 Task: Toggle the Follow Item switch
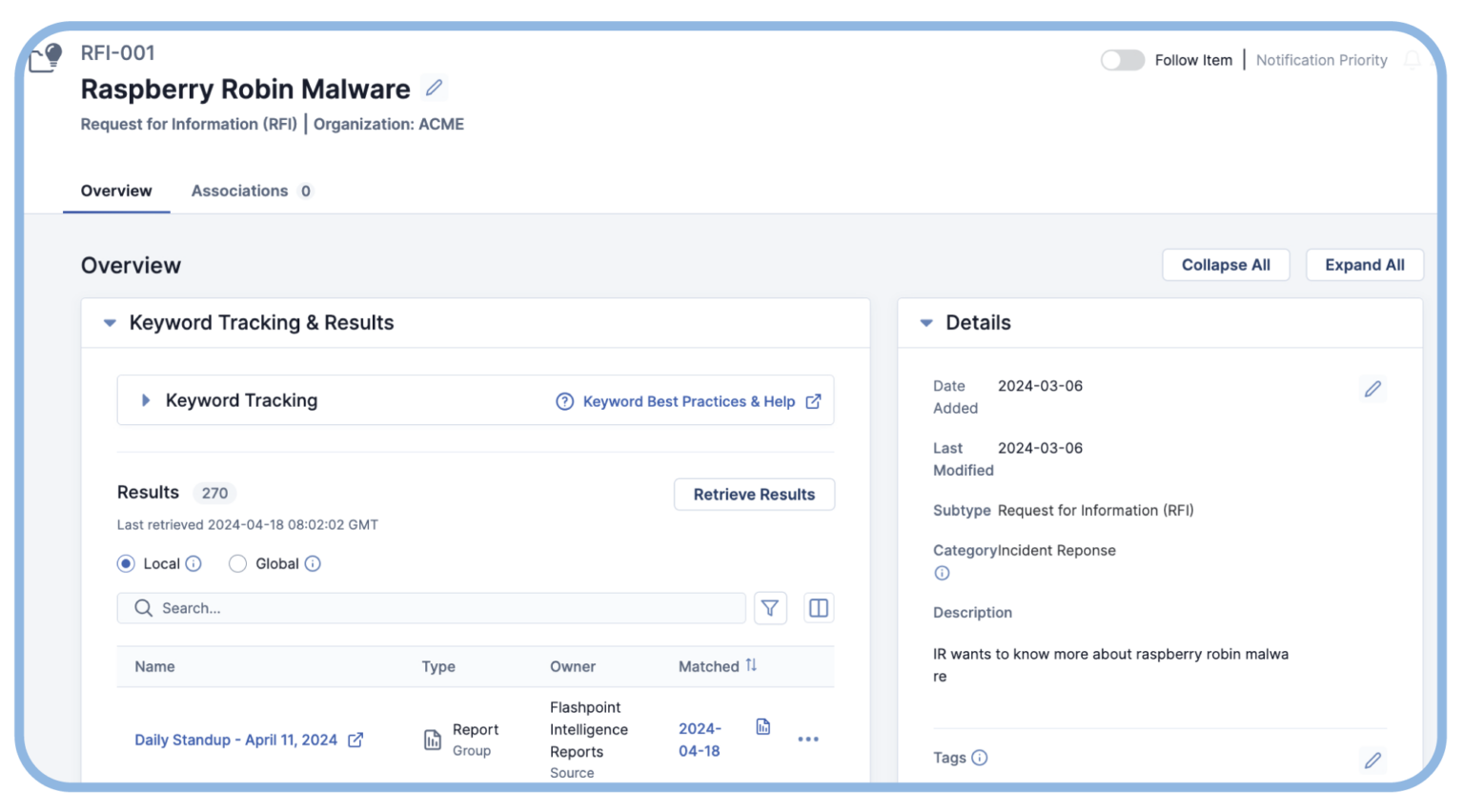pyautogui.click(x=1122, y=60)
